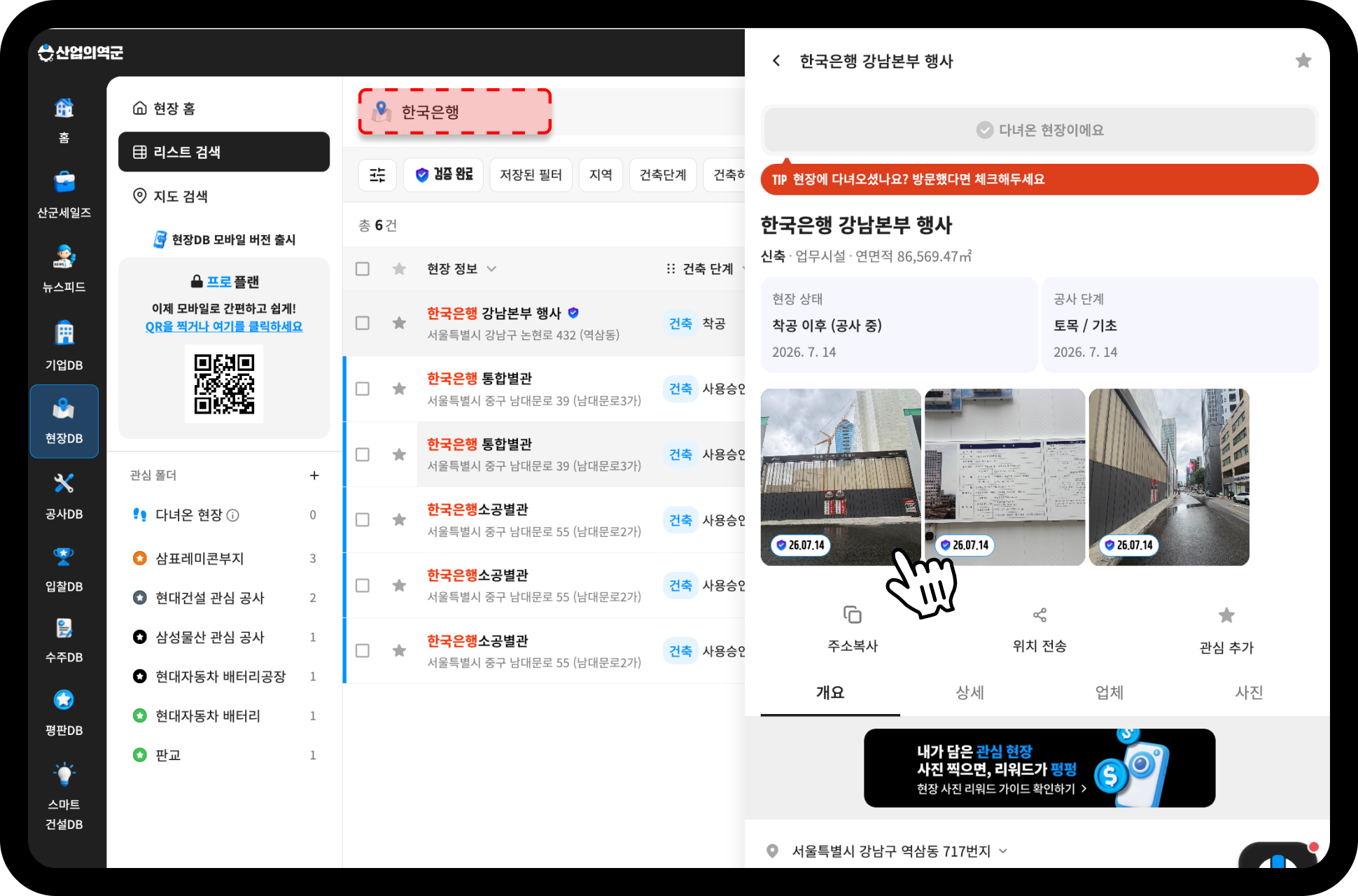Screen dimensions: 1358x896
Task: Open the first site photo with crane
Action: [x=841, y=477]
